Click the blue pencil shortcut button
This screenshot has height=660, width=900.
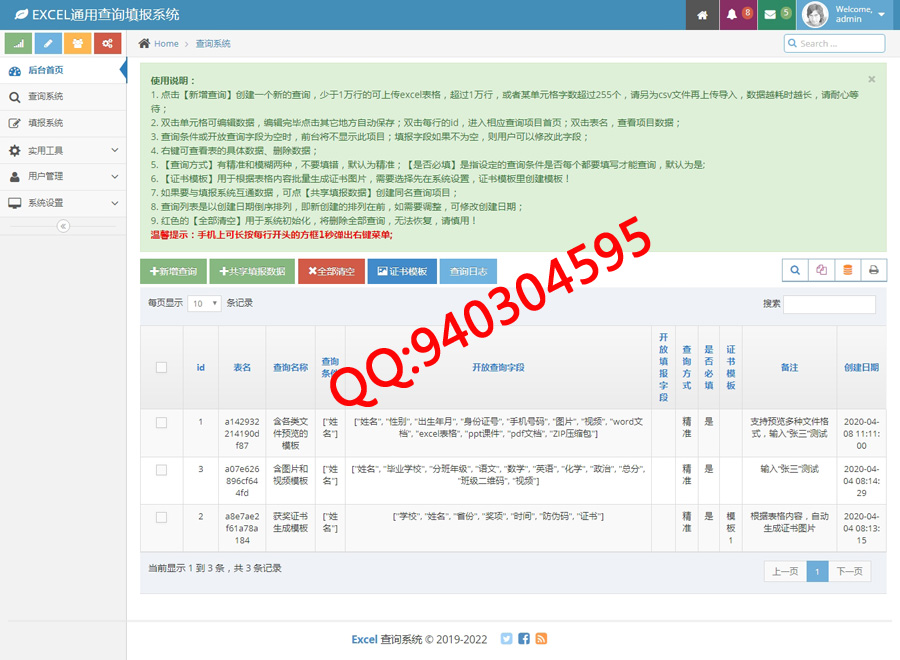pyautogui.click(x=48, y=43)
